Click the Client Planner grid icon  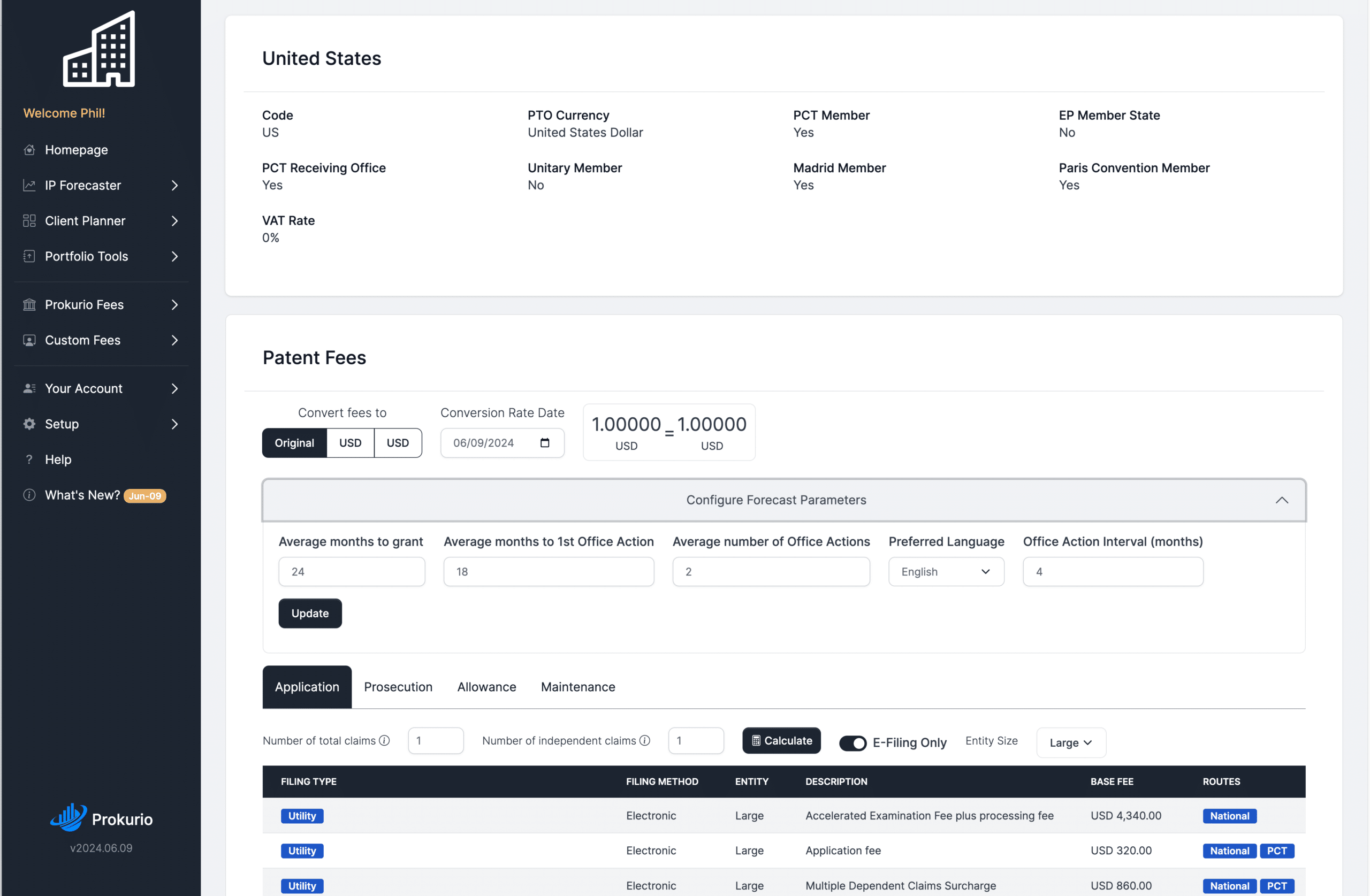point(29,220)
